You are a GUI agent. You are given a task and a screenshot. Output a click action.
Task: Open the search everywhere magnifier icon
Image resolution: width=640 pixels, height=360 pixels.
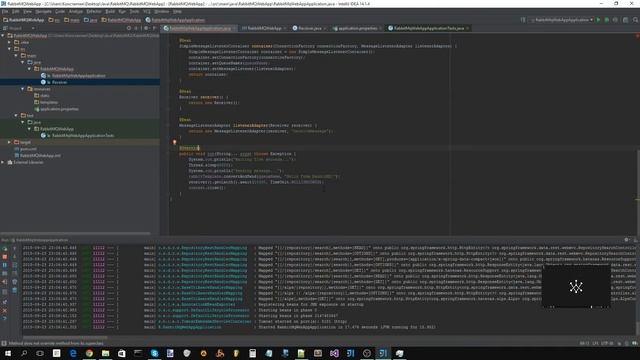636,20
